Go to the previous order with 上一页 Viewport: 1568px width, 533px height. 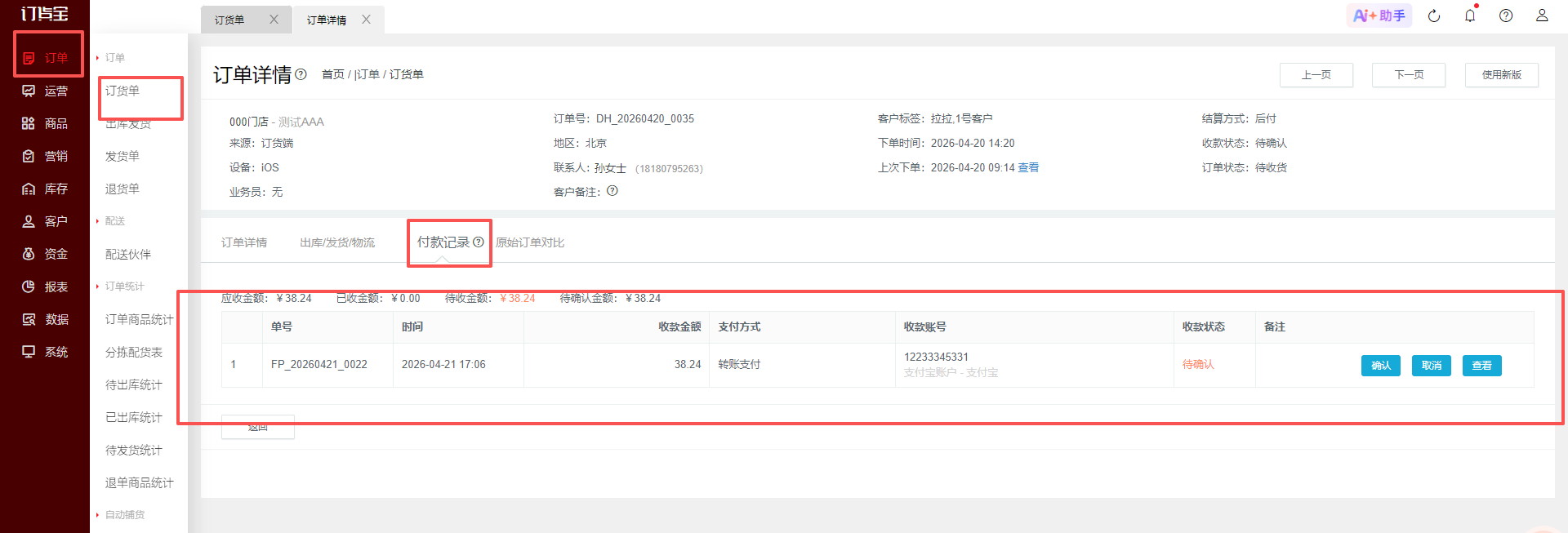tap(1316, 75)
